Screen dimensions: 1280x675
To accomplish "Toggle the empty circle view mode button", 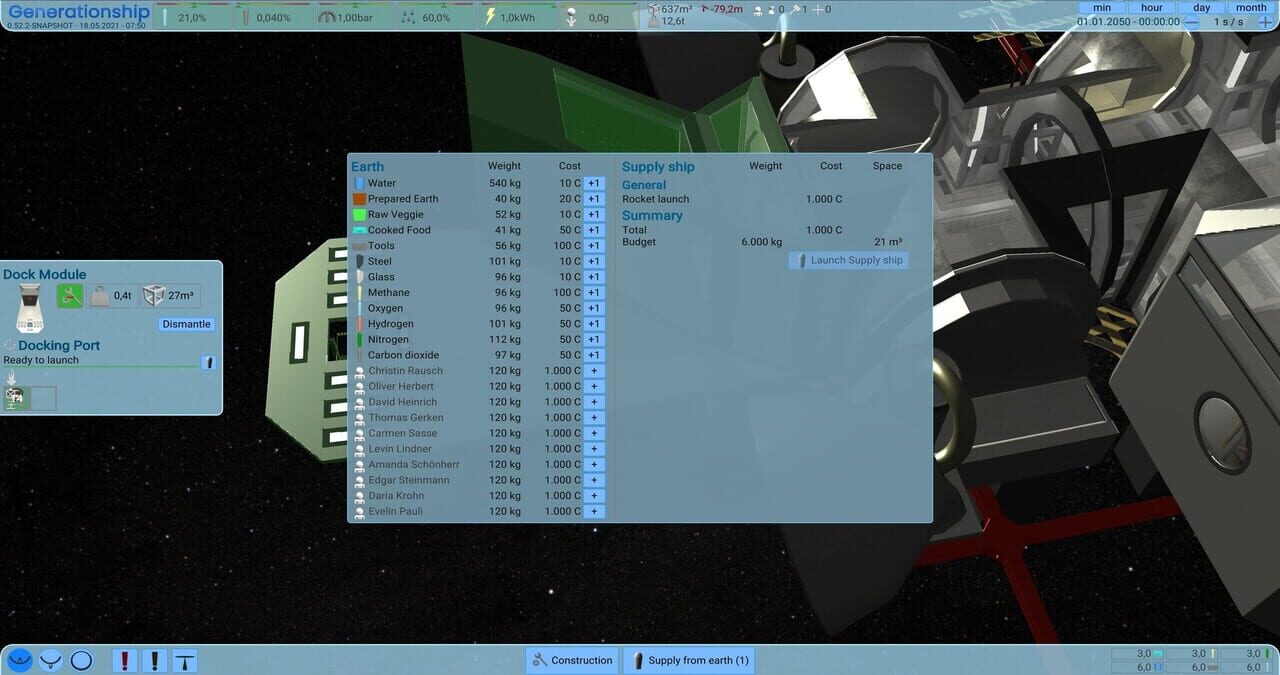I will point(81,660).
